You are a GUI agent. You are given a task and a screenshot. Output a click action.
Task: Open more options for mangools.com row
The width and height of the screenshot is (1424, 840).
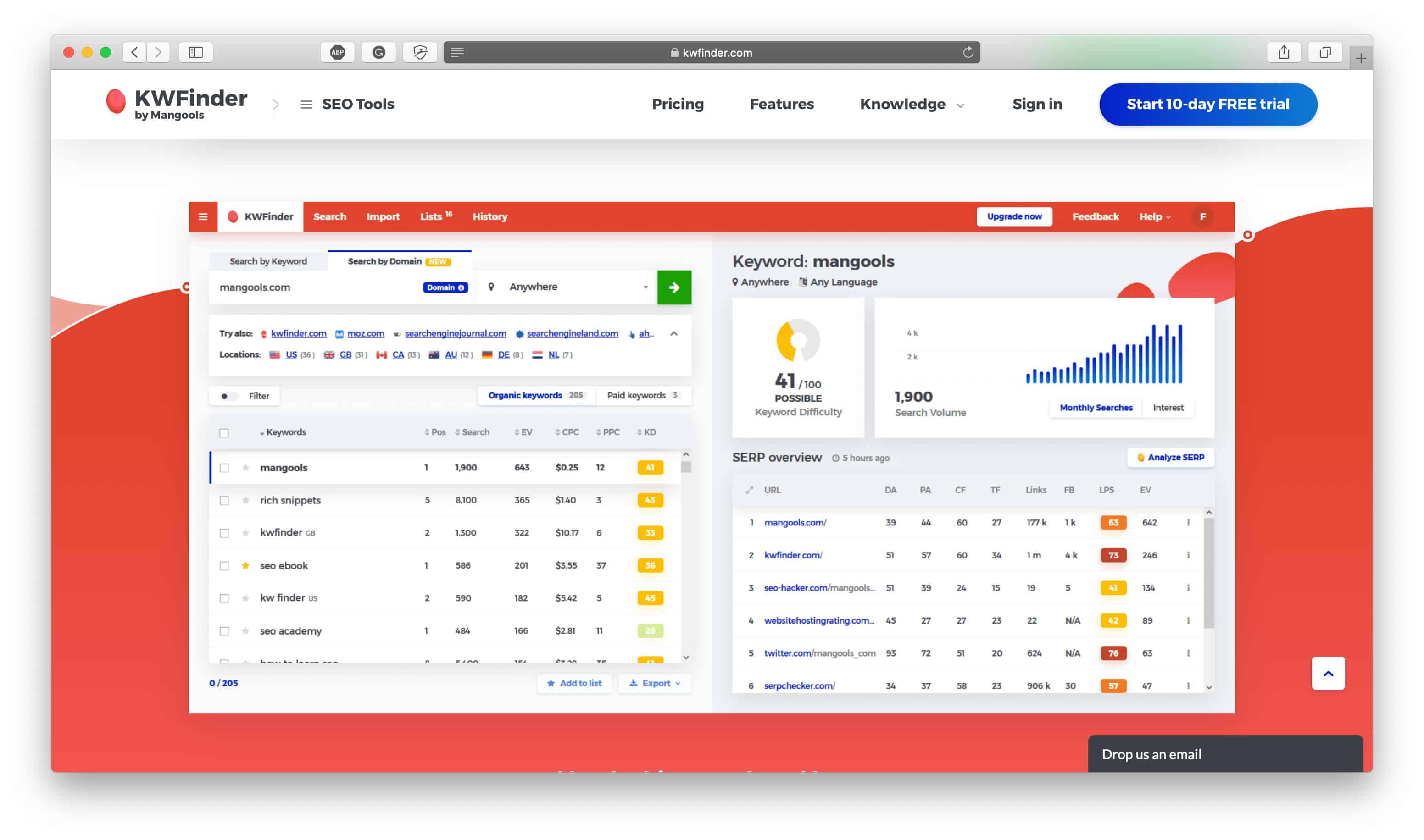point(1188,522)
